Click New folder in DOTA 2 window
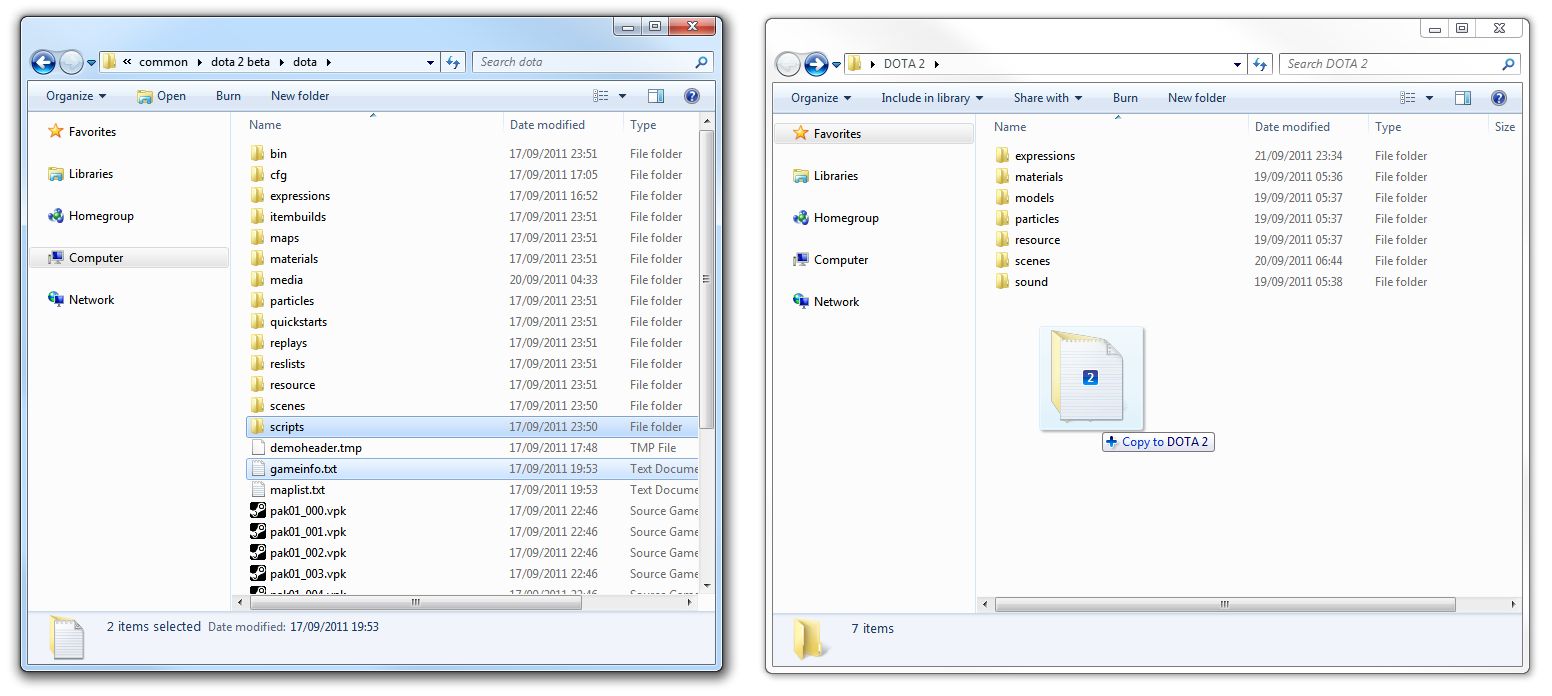 pos(1197,98)
